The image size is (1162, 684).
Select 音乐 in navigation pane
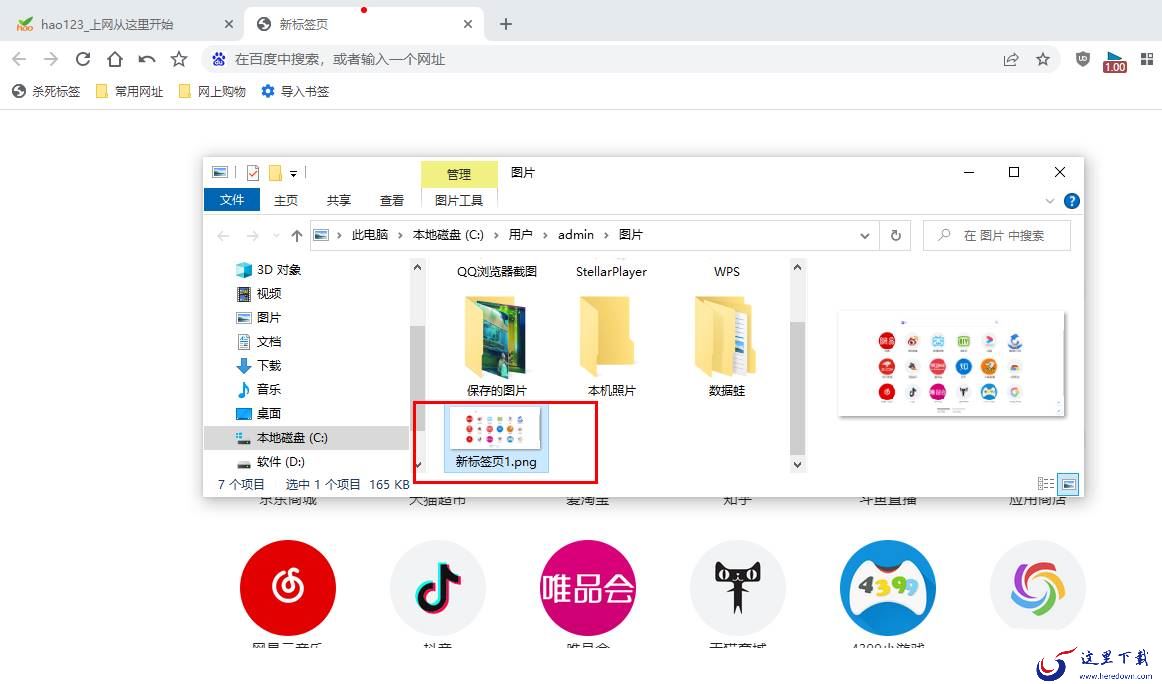click(269, 389)
